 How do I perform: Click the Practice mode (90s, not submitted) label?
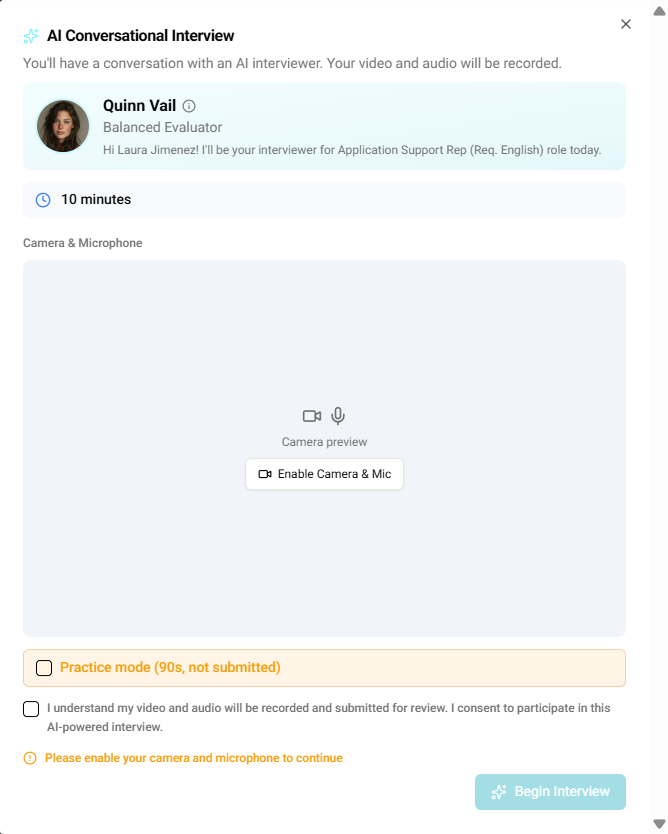click(x=170, y=668)
